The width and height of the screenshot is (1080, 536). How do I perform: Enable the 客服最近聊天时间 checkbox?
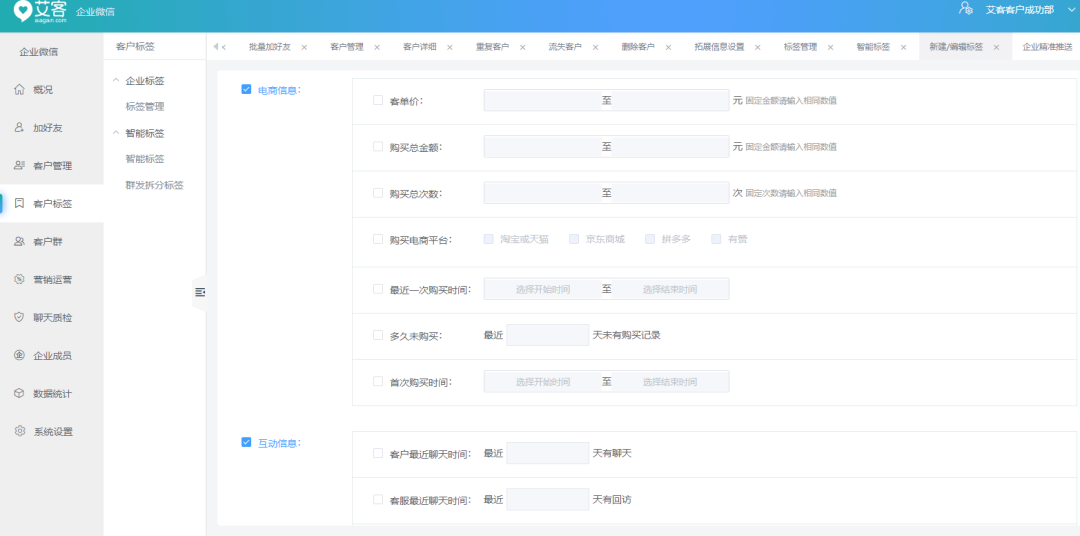pyautogui.click(x=377, y=499)
